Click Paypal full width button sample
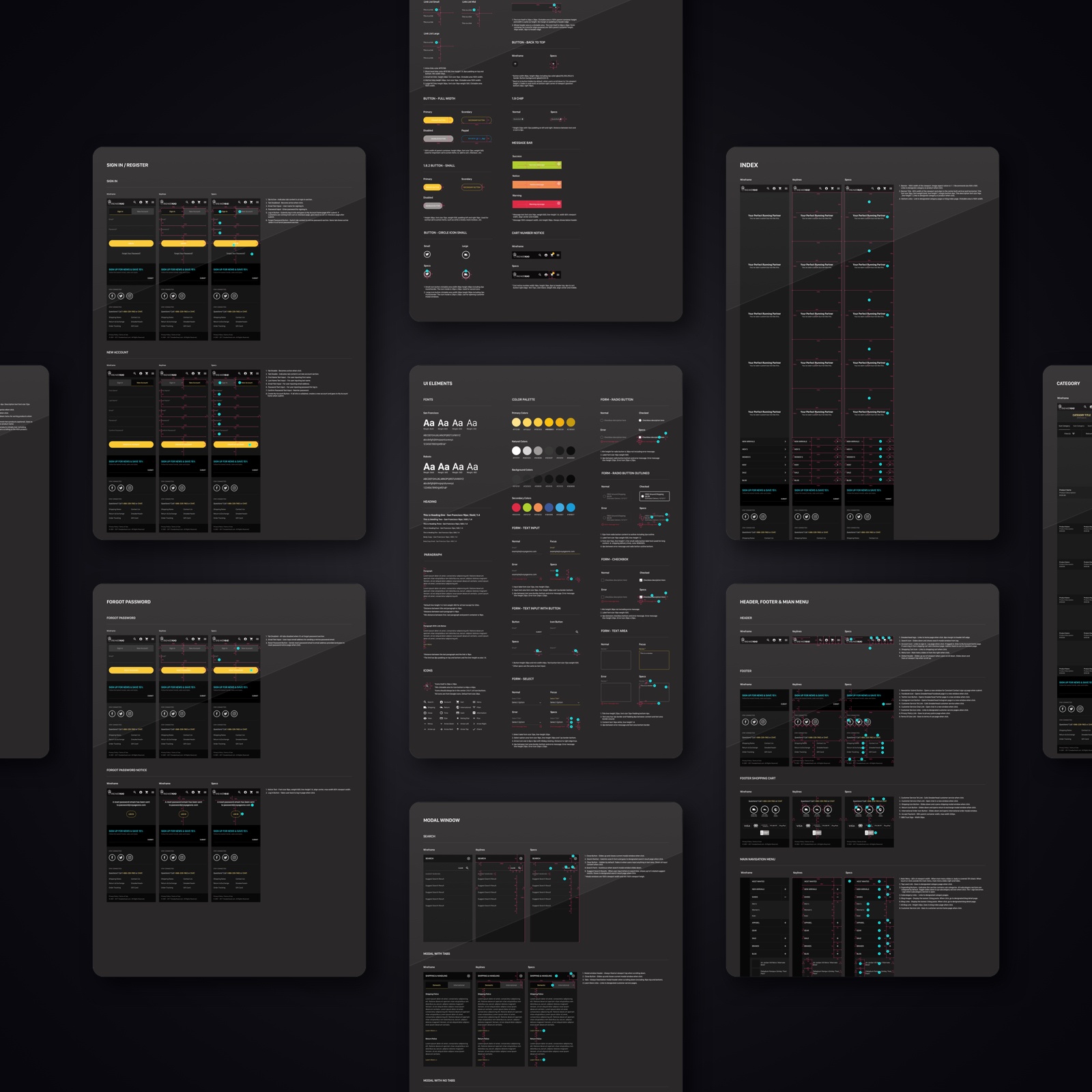 476,139
